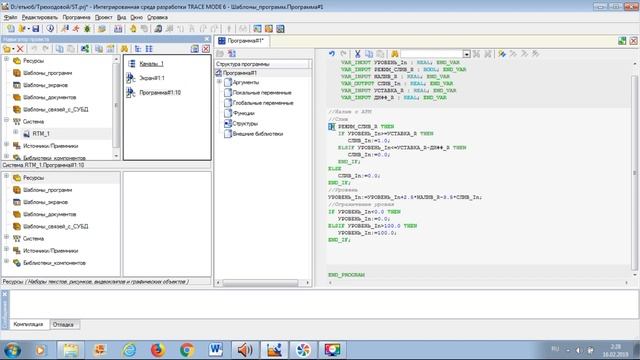The height and width of the screenshot is (360, 640).
Task: Click the green linked-nodes icon in navigator toolbar
Action: [x=84, y=49]
